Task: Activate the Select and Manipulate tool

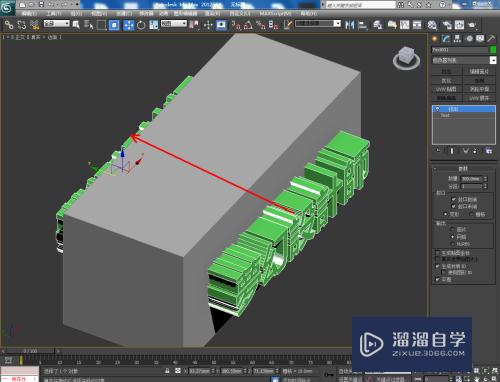Action: click(208, 25)
